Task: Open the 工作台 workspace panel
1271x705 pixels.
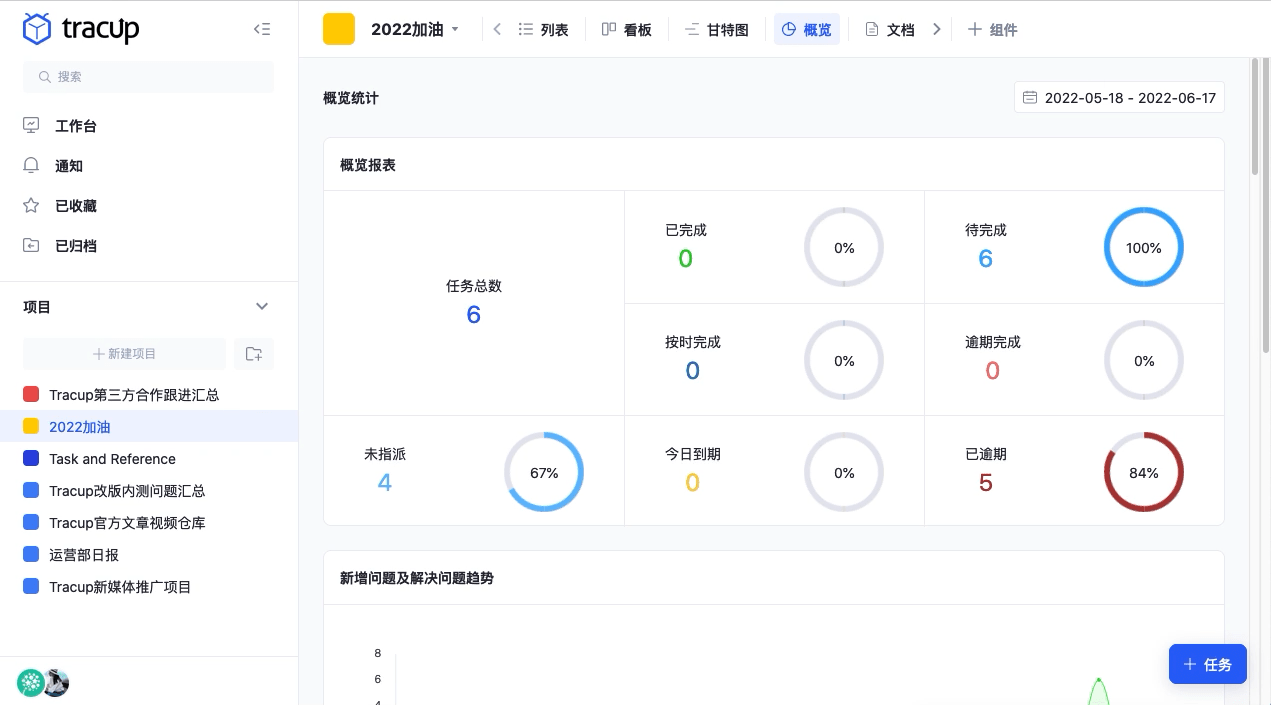Action: 75,126
